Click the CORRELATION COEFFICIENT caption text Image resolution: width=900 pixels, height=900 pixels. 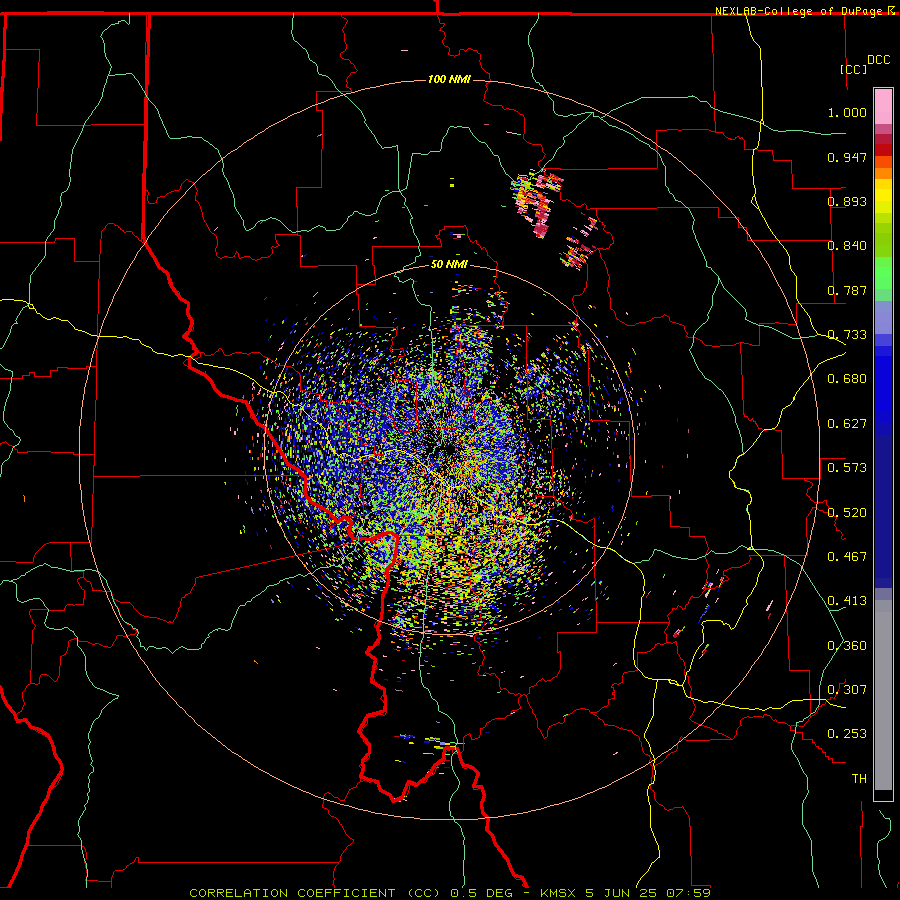(x=292, y=893)
